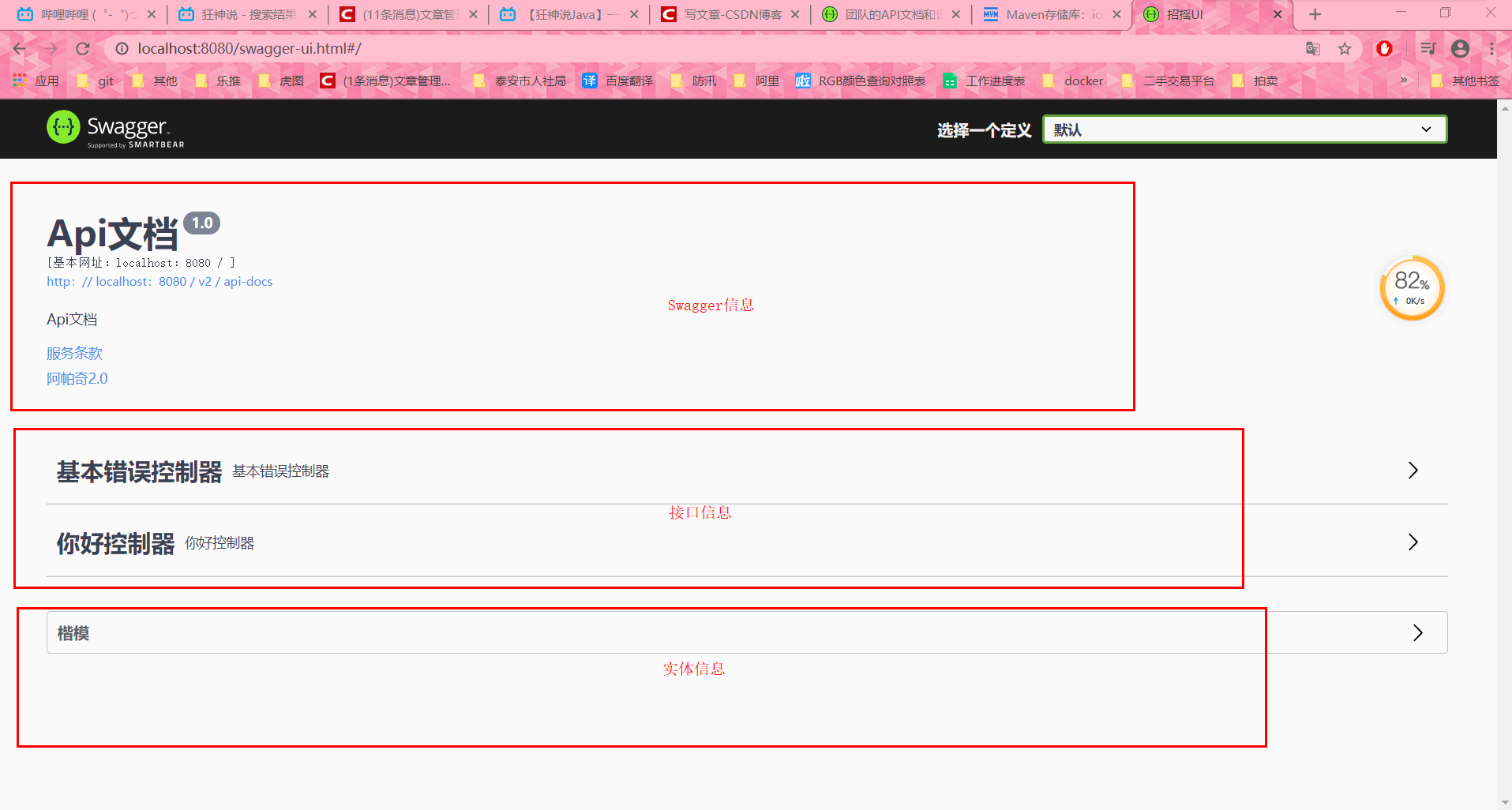Open the 其他 bookmark folder
This screenshot has width=1512, height=810.
click(155, 81)
